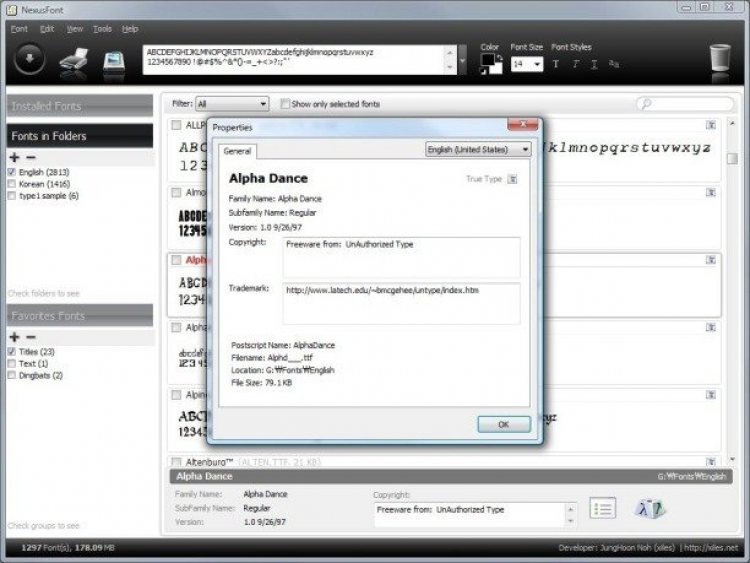This screenshot has width=750, height=563.
Task: Click font type icon on selected Alpha Dance row
Action: 711,260
